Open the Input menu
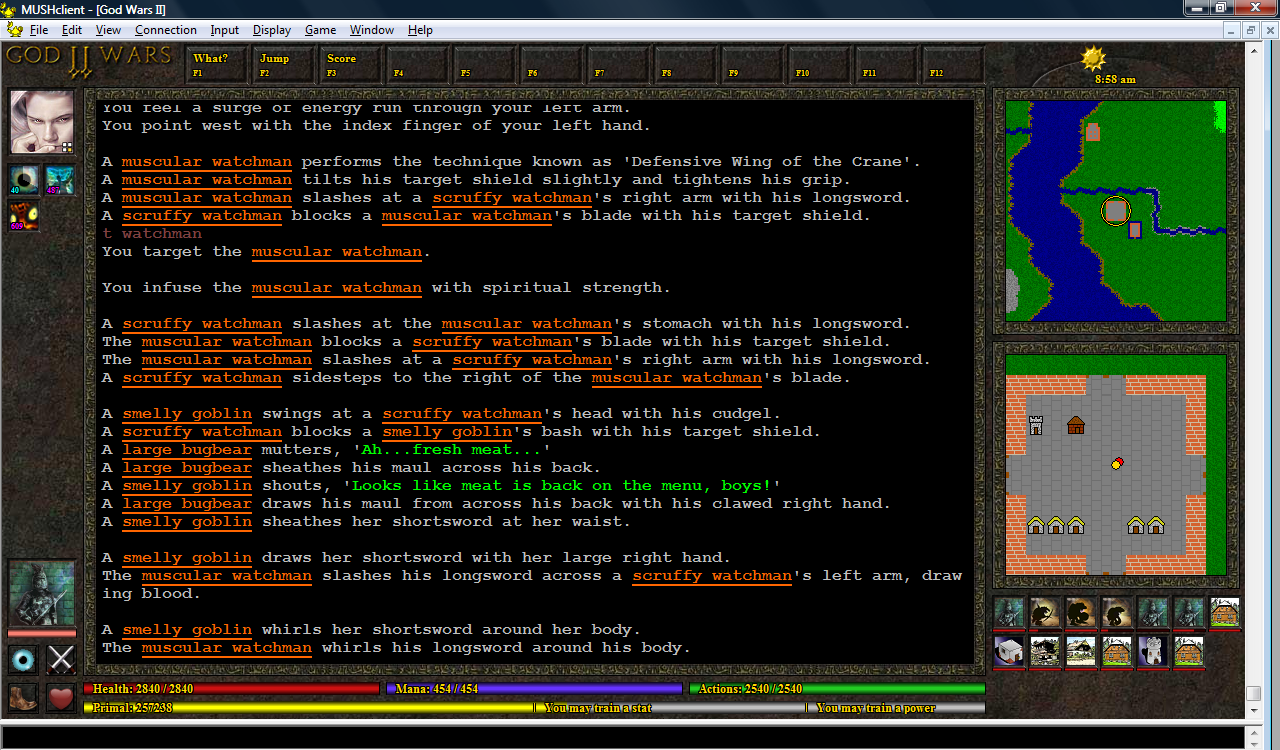The image size is (1280, 750). [x=225, y=30]
